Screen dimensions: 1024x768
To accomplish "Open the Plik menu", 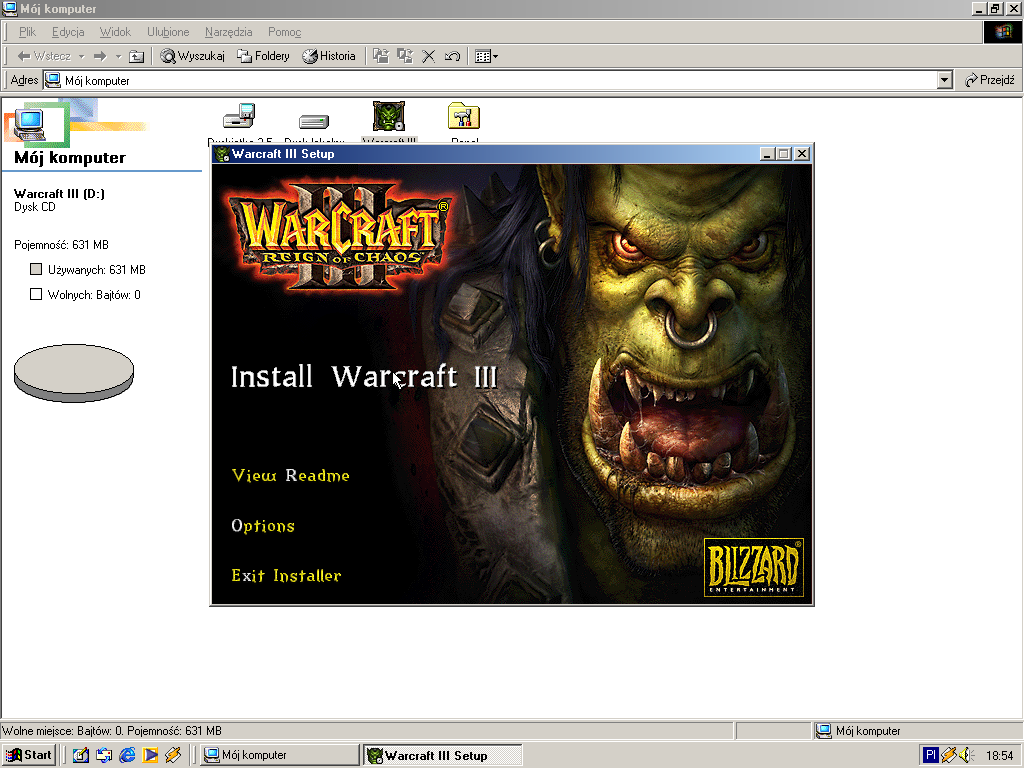I will point(27,31).
